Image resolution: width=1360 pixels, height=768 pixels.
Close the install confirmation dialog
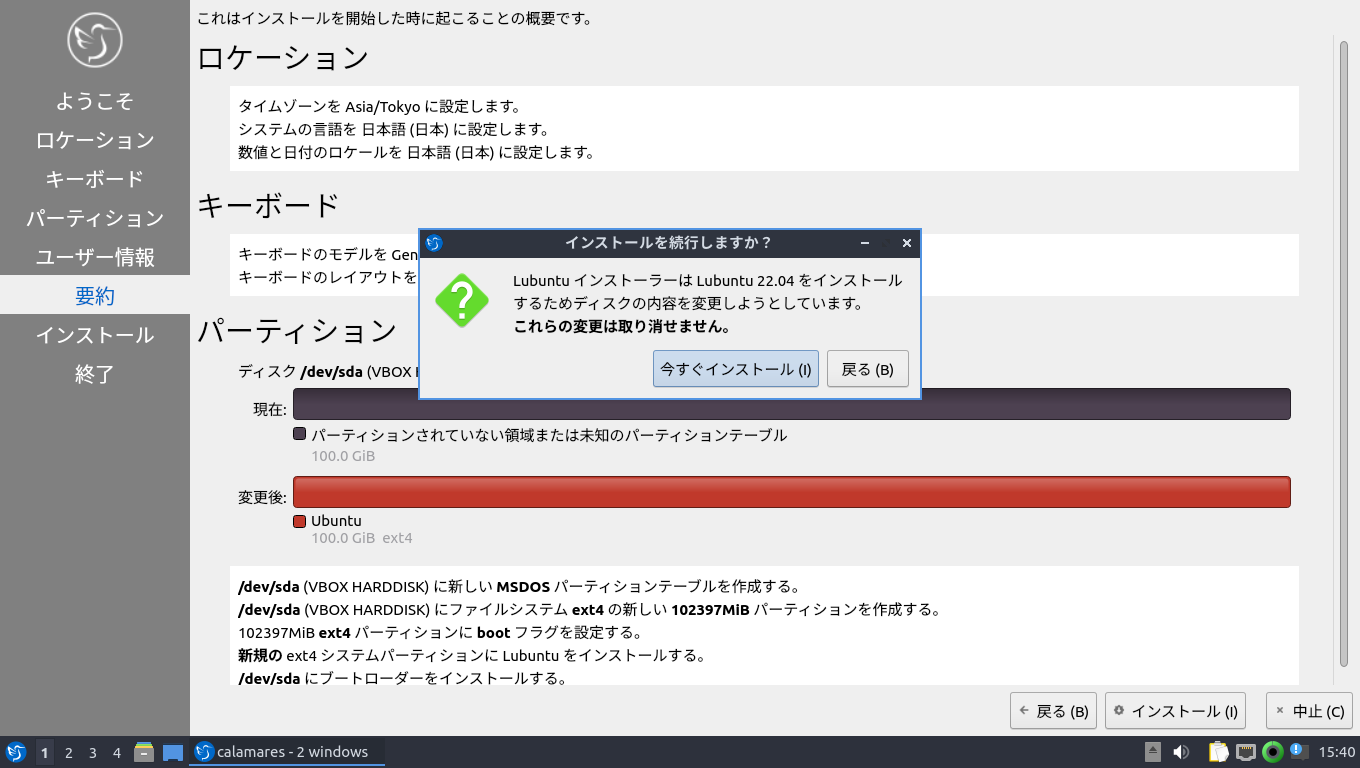click(x=907, y=243)
